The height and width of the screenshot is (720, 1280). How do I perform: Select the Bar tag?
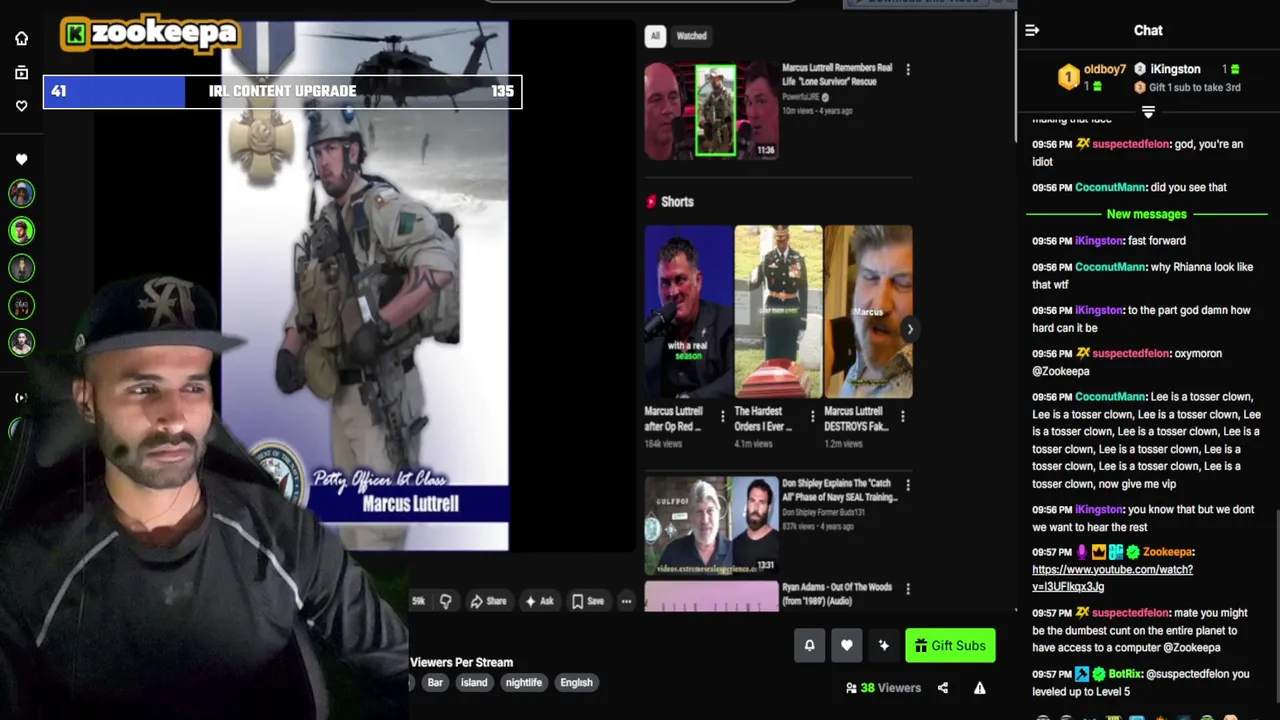[x=435, y=683]
